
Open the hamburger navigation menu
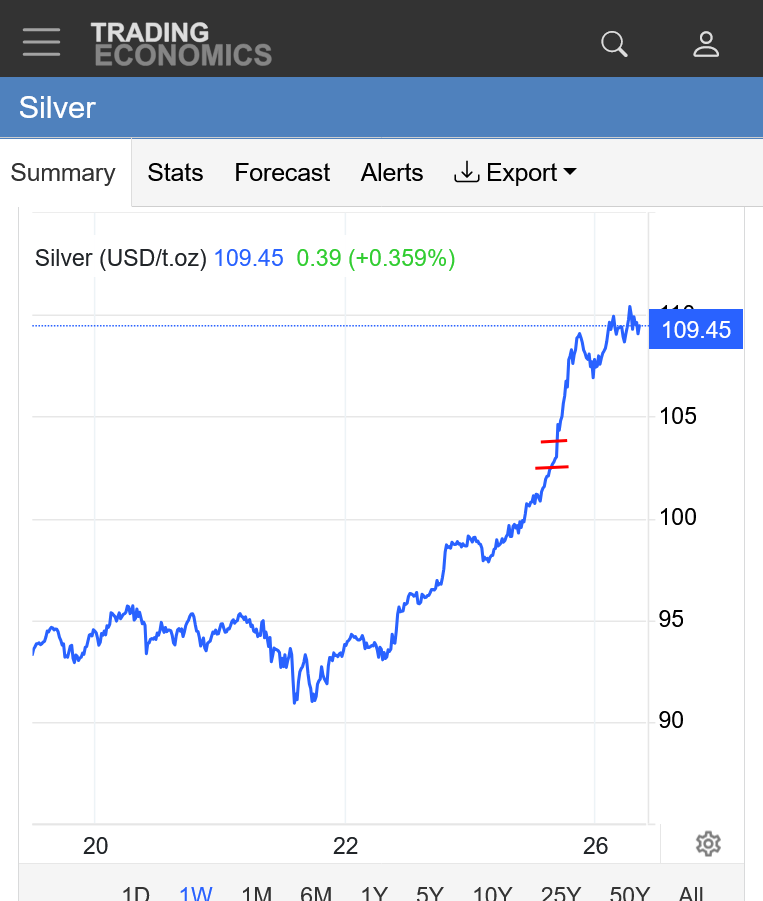coord(41,42)
